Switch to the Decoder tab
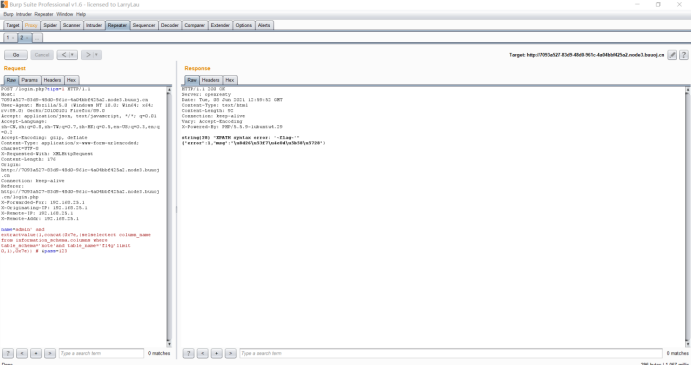 click(169, 25)
